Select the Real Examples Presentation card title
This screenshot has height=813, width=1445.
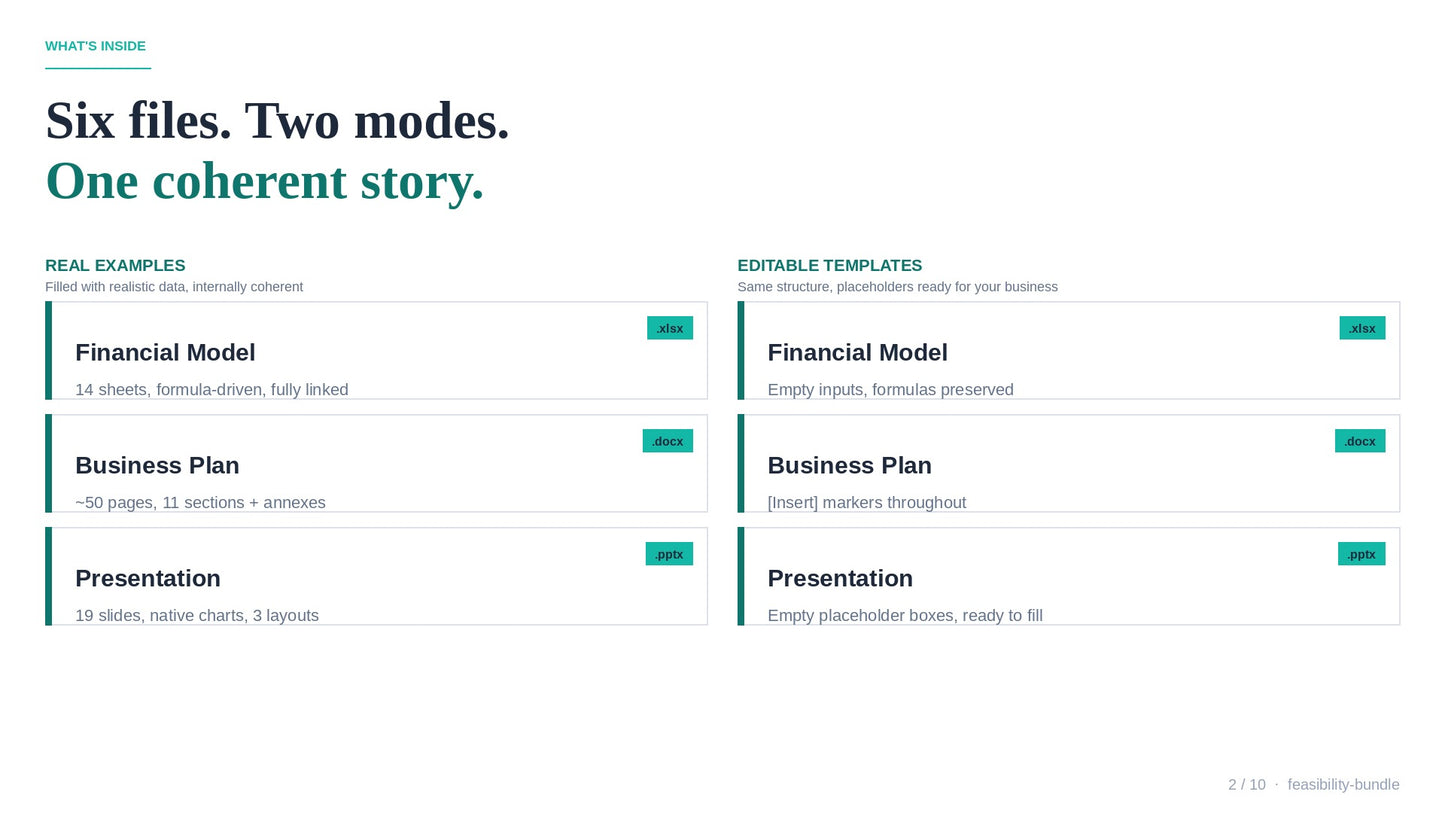point(148,578)
